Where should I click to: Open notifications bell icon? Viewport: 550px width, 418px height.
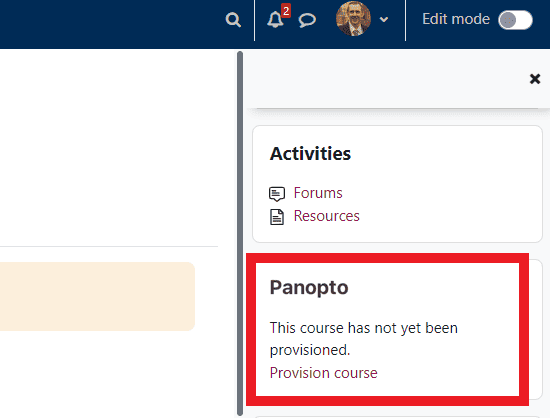pyautogui.click(x=275, y=19)
